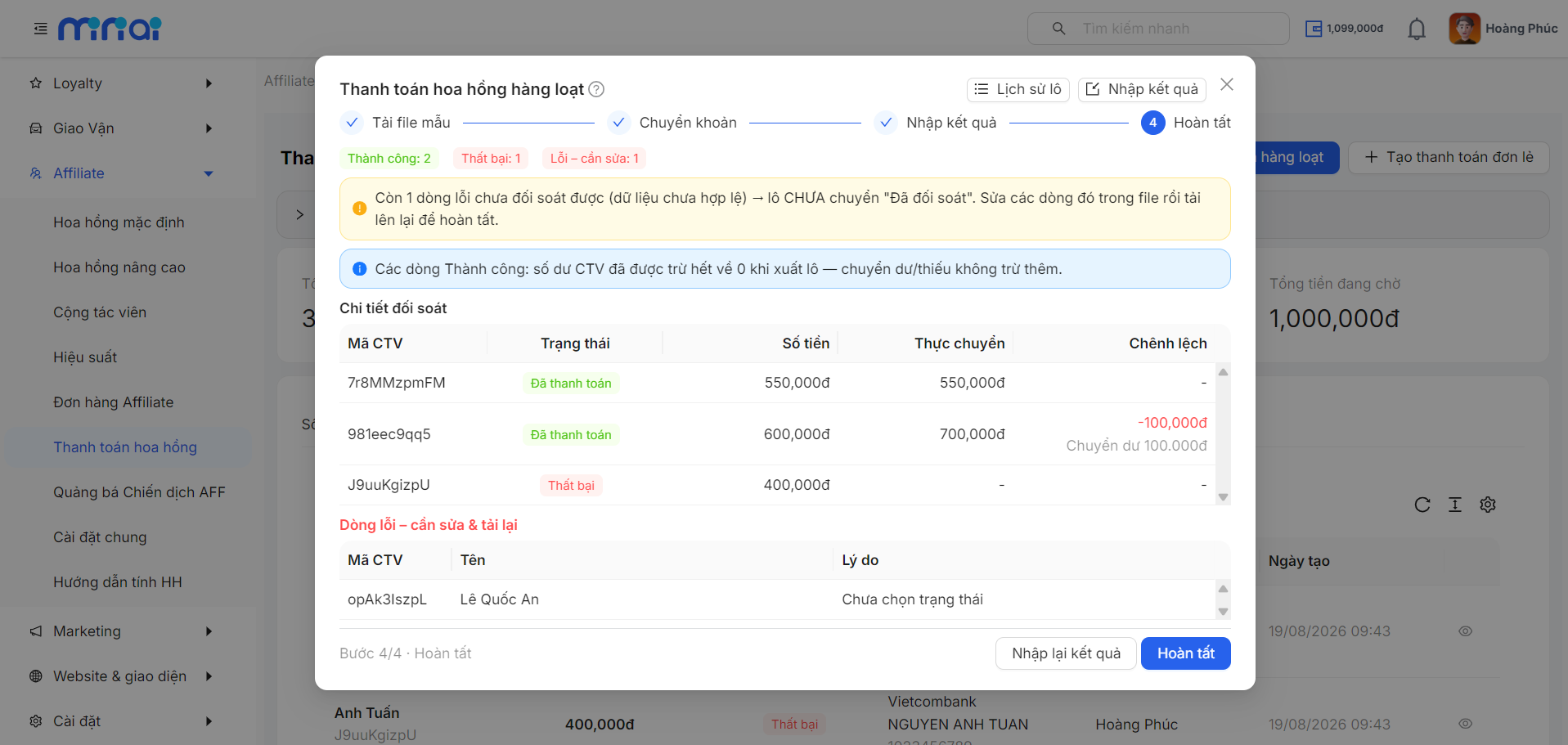1568x745 pixels.
Task: Click the help question mark beside modal title
Action: coord(596,89)
